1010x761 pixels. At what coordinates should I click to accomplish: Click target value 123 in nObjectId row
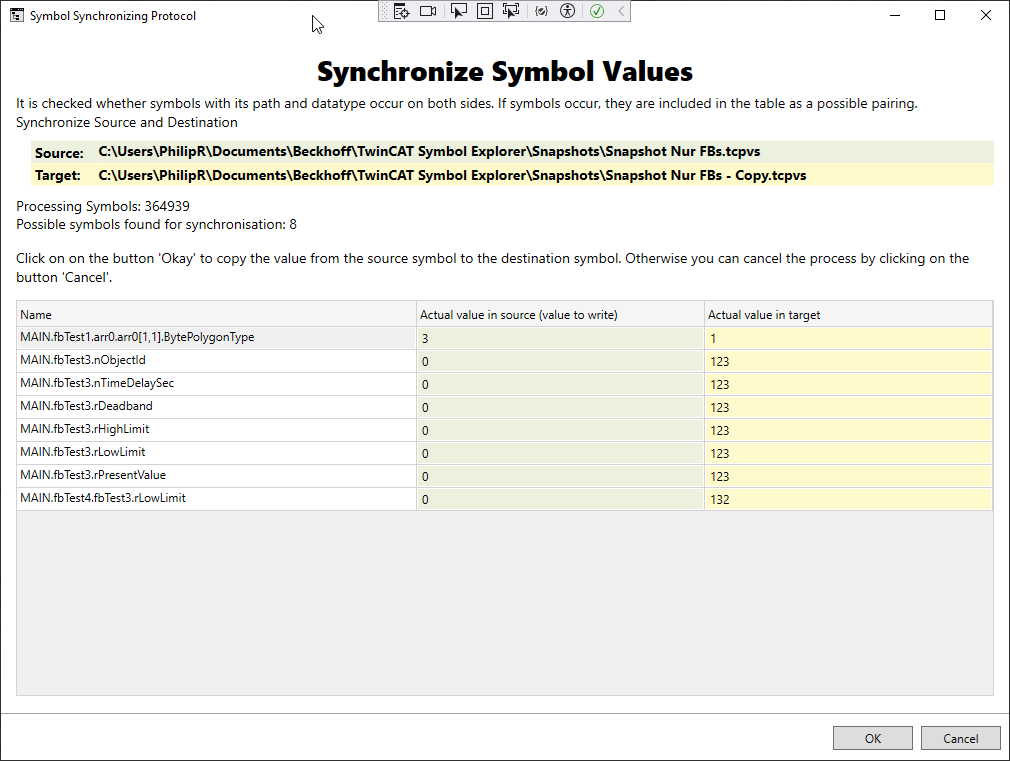click(x=848, y=361)
